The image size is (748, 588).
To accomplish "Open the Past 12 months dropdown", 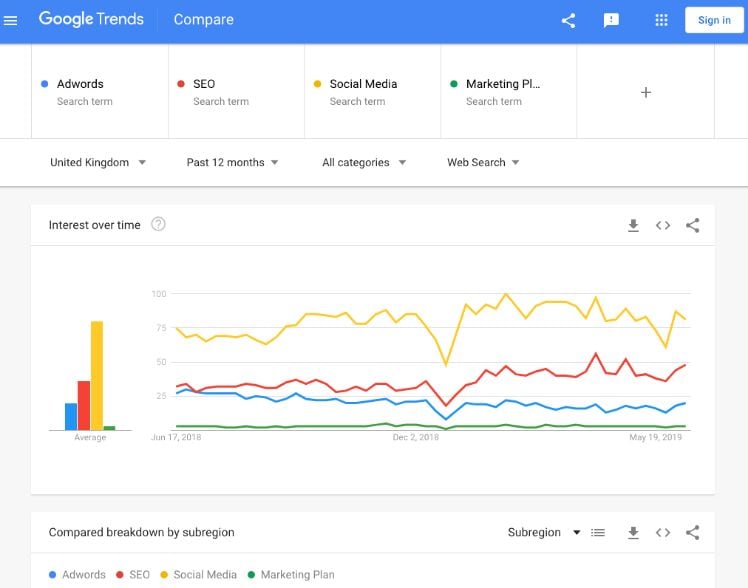I will point(232,163).
